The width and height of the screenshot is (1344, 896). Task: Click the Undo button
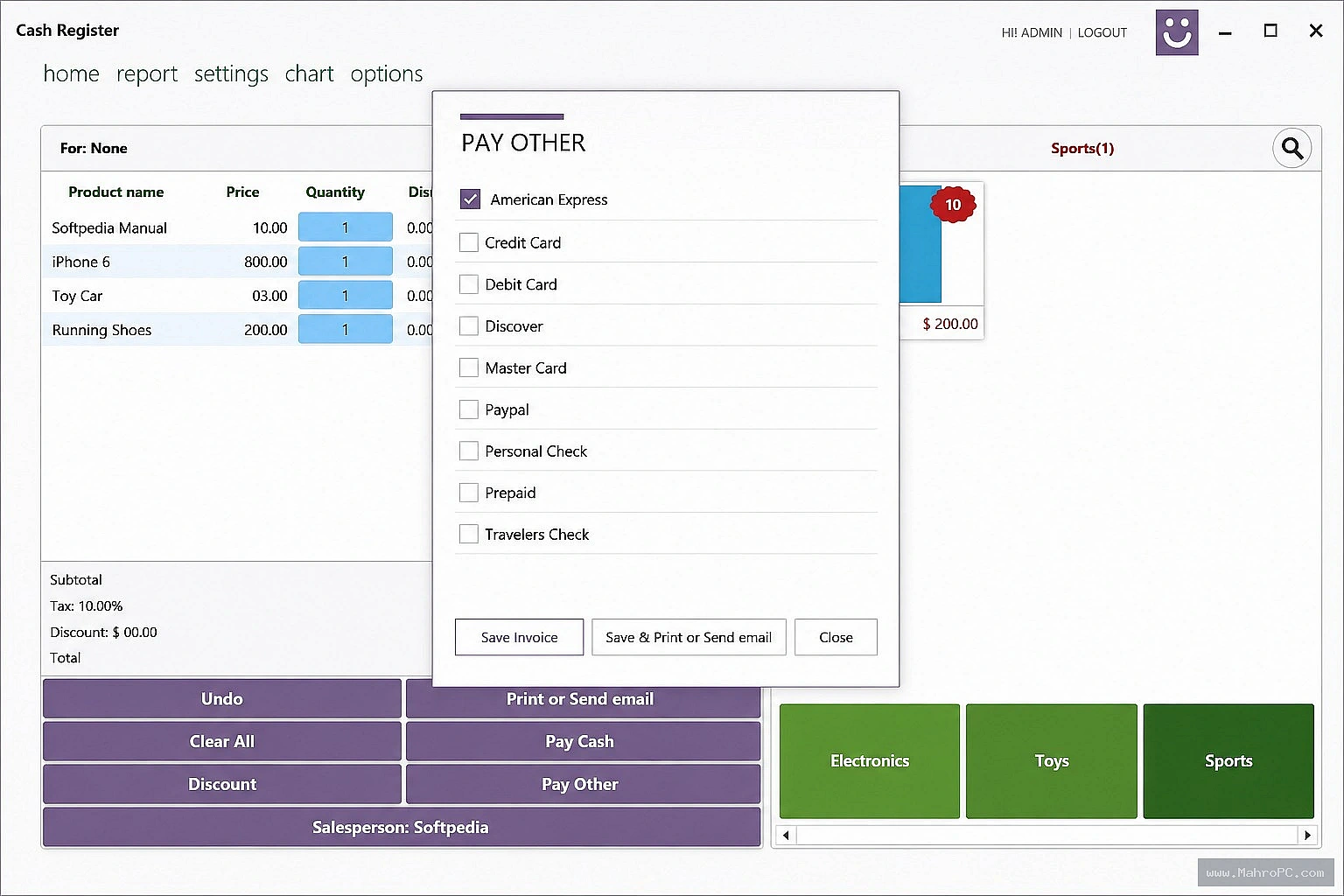tap(222, 698)
